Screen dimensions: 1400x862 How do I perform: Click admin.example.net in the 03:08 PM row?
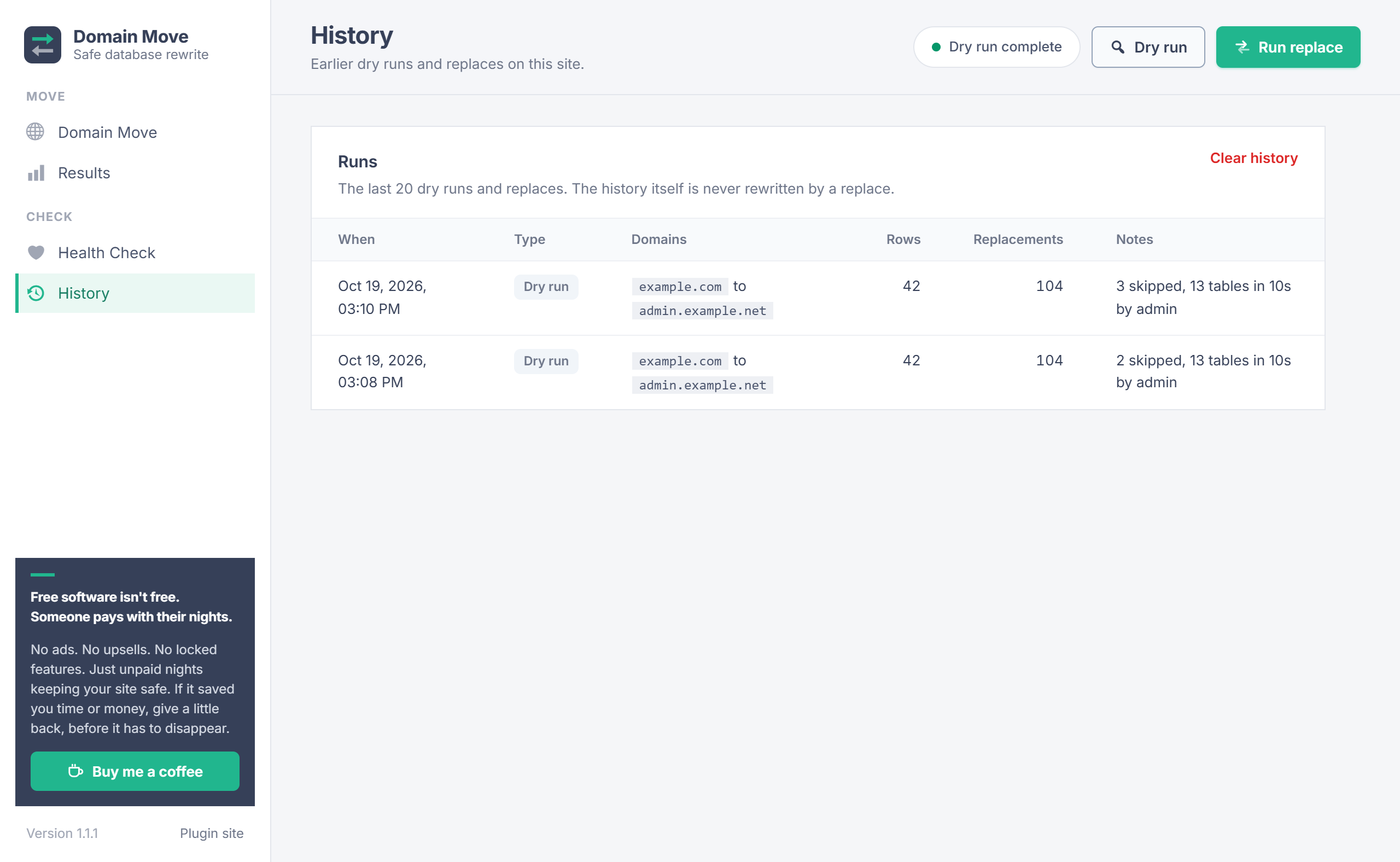702,385
